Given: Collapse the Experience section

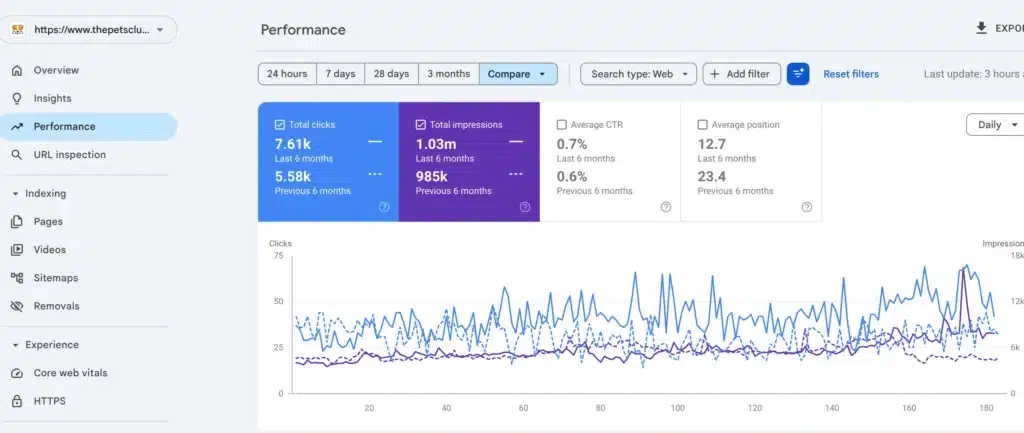Looking at the screenshot, I should tap(15, 345).
